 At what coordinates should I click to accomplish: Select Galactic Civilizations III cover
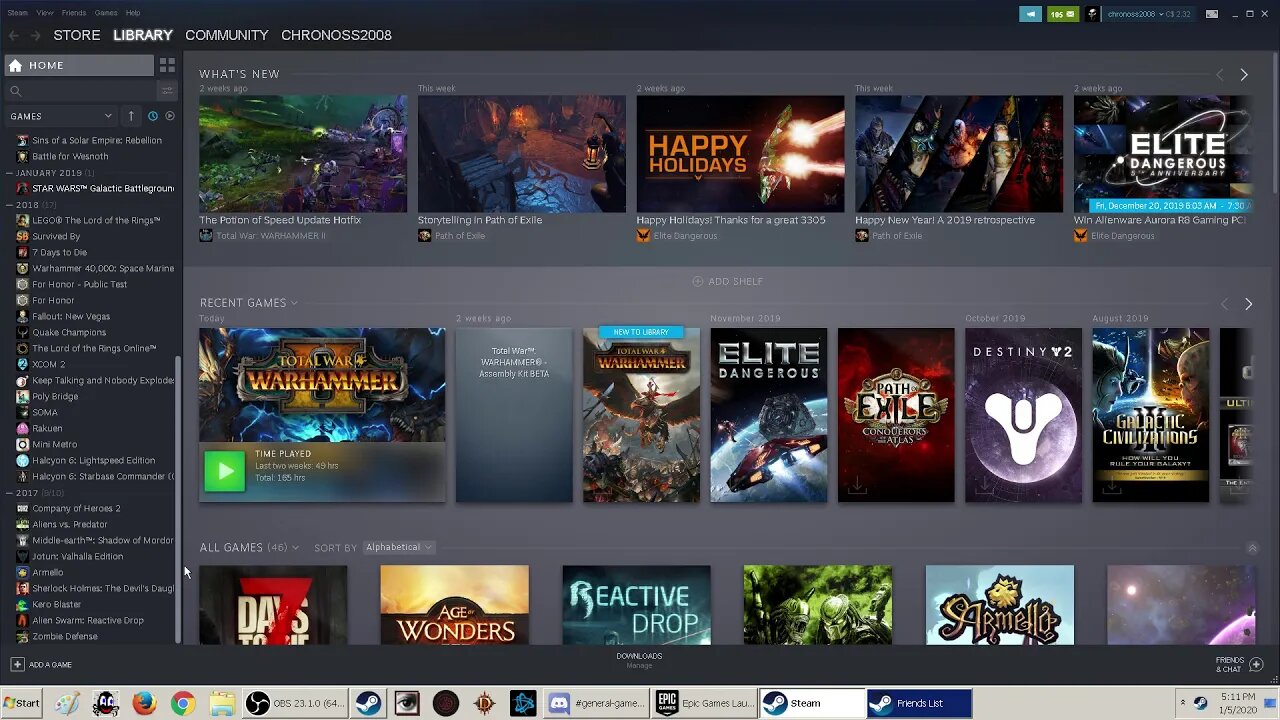[1151, 415]
